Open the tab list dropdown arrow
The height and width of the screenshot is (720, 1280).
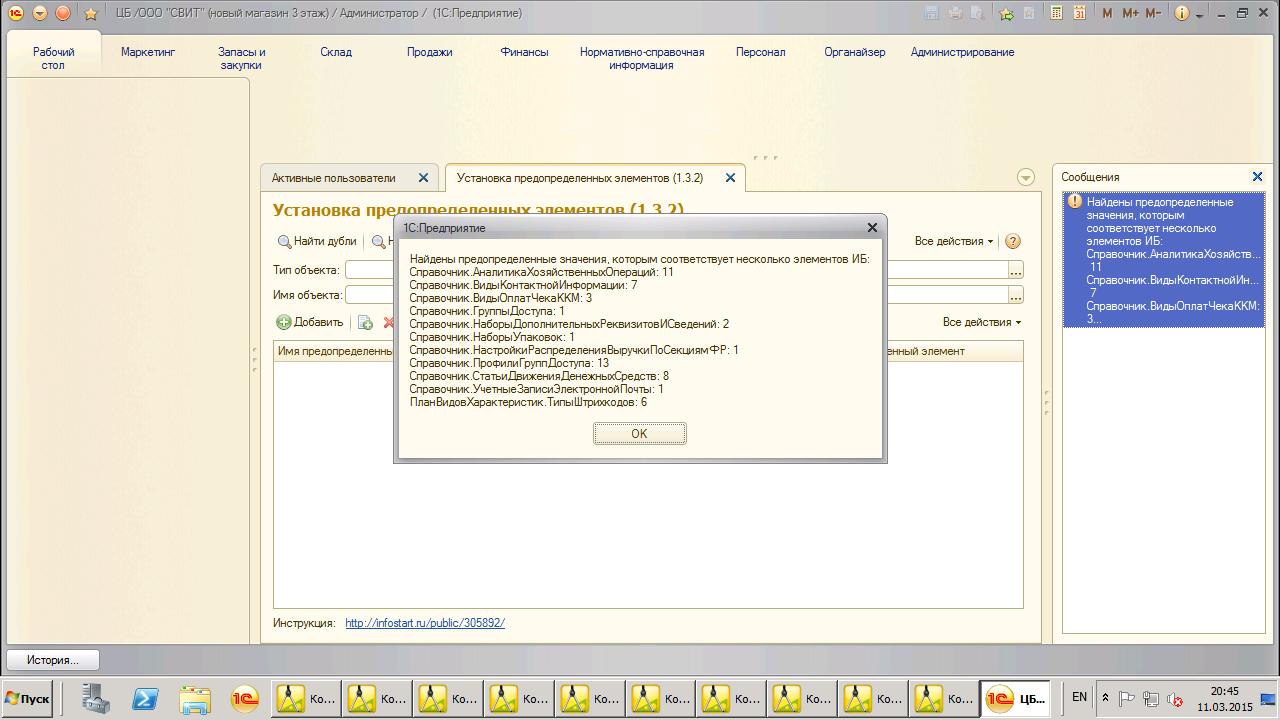tap(1025, 177)
